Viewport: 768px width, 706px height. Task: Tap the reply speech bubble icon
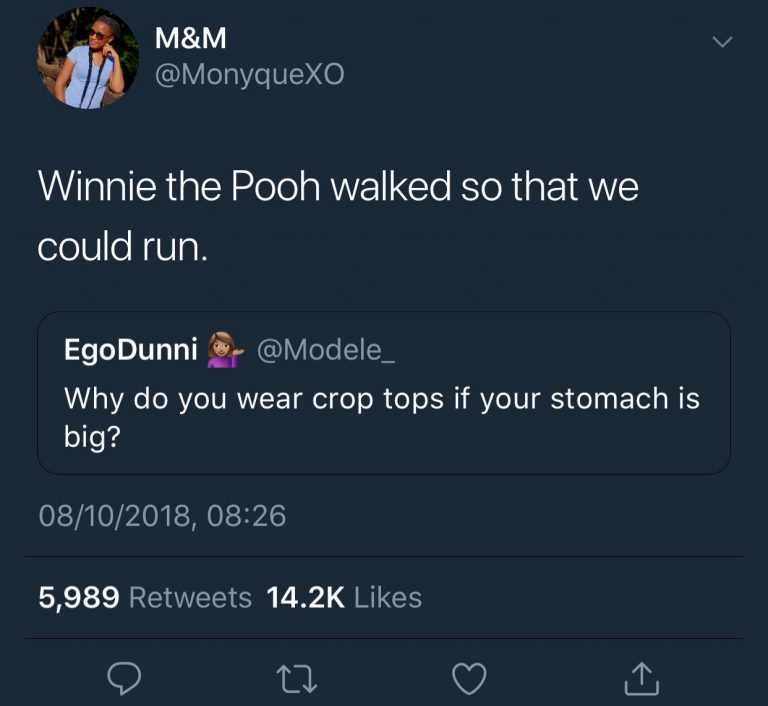click(x=124, y=678)
